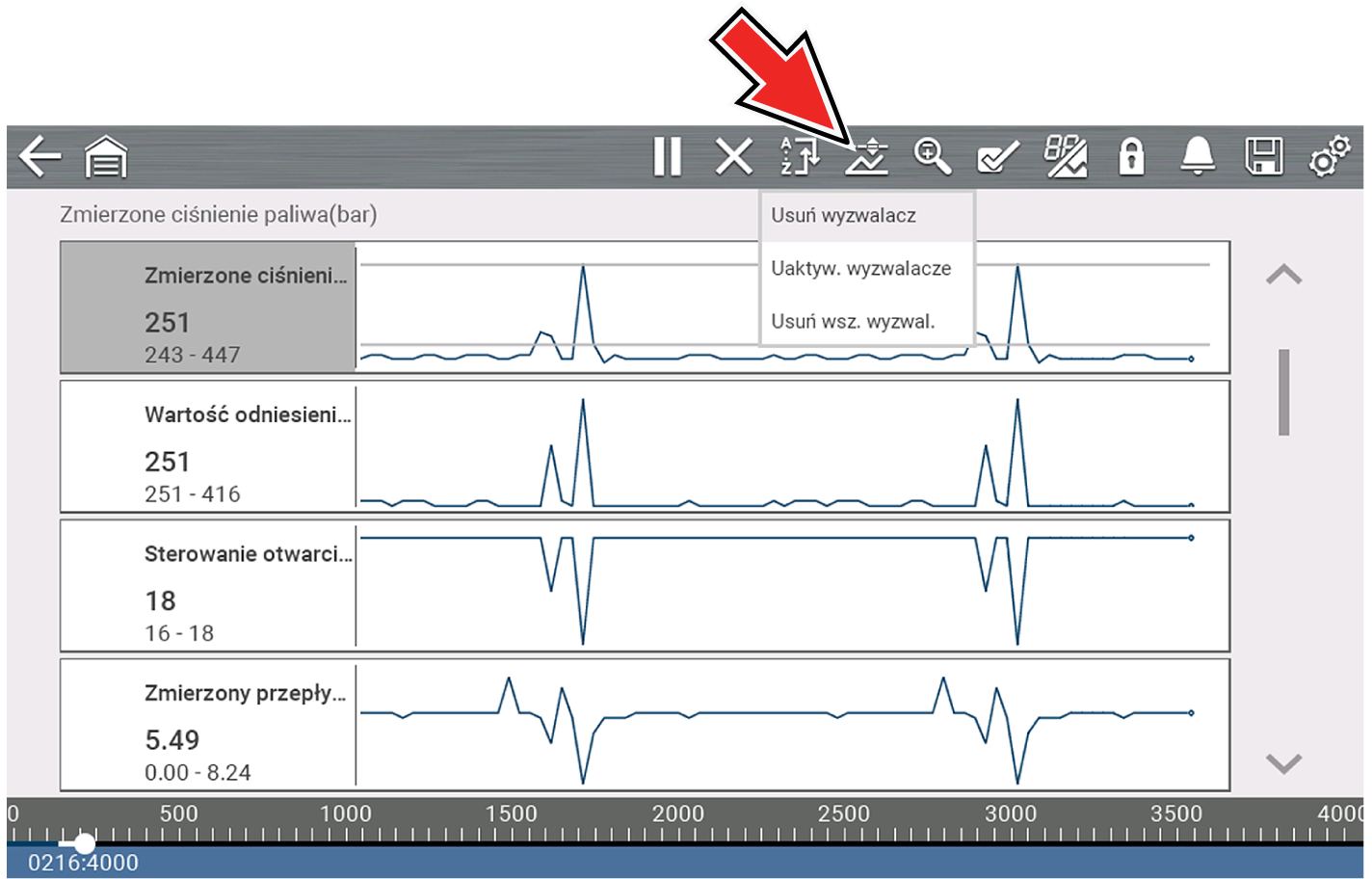Open the A-Z sort icon
Viewport: 1372px width, 879px height.
click(x=800, y=156)
